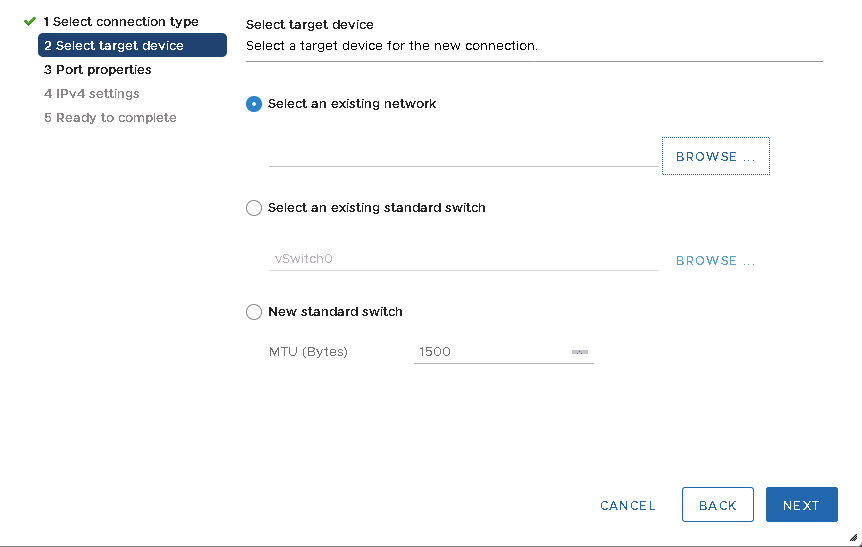Enable the 'Select an existing standard switch' option
Viewport: 862px width, 547px height.
(254, 208)
